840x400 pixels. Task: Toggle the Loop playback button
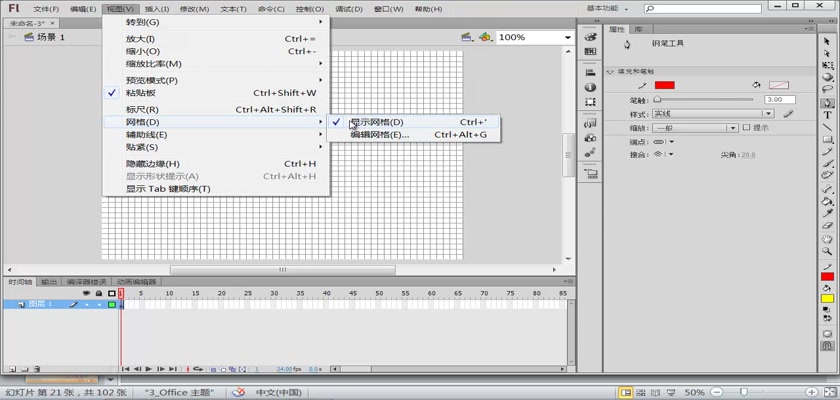(x=198, y=369)
